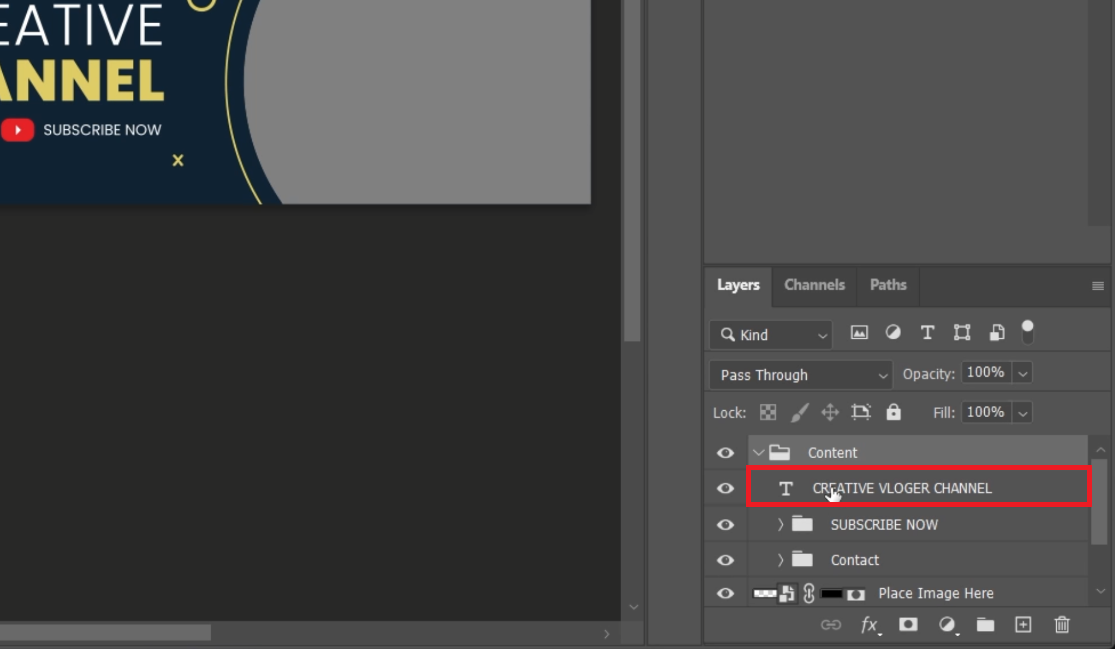Select CREATIVE VLOGER CHANNEL text layer
Screen dimensions: 1115x649
(x=919, y=487)
